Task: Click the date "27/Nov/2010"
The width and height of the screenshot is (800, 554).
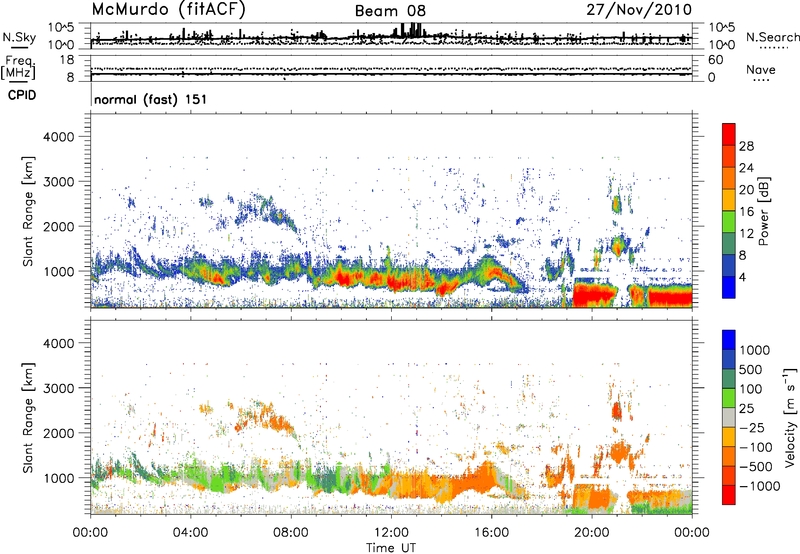Action: pos(639,10)
